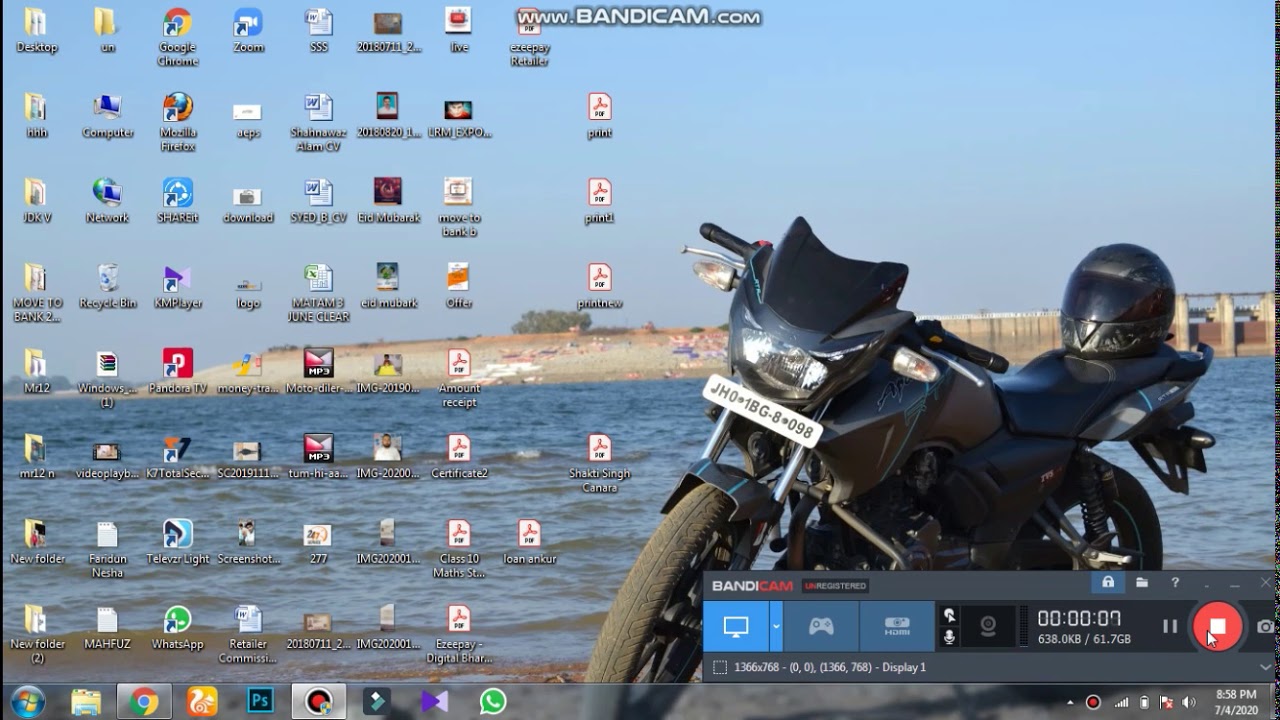This screenshot has width=1280, height=720.
Task: Toggle webcam overlay in Bandicam
Action: coord(988,627)
